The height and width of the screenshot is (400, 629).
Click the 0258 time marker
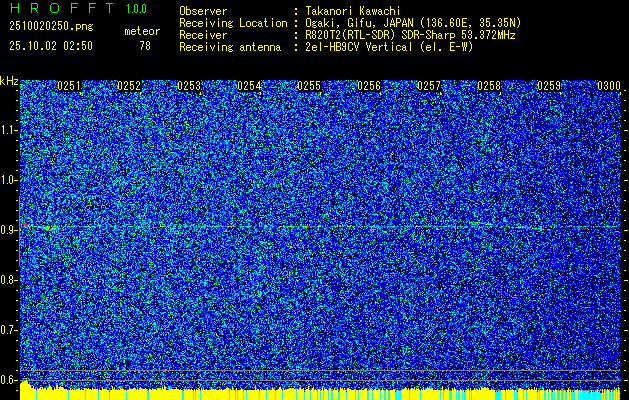pos(489,86)
